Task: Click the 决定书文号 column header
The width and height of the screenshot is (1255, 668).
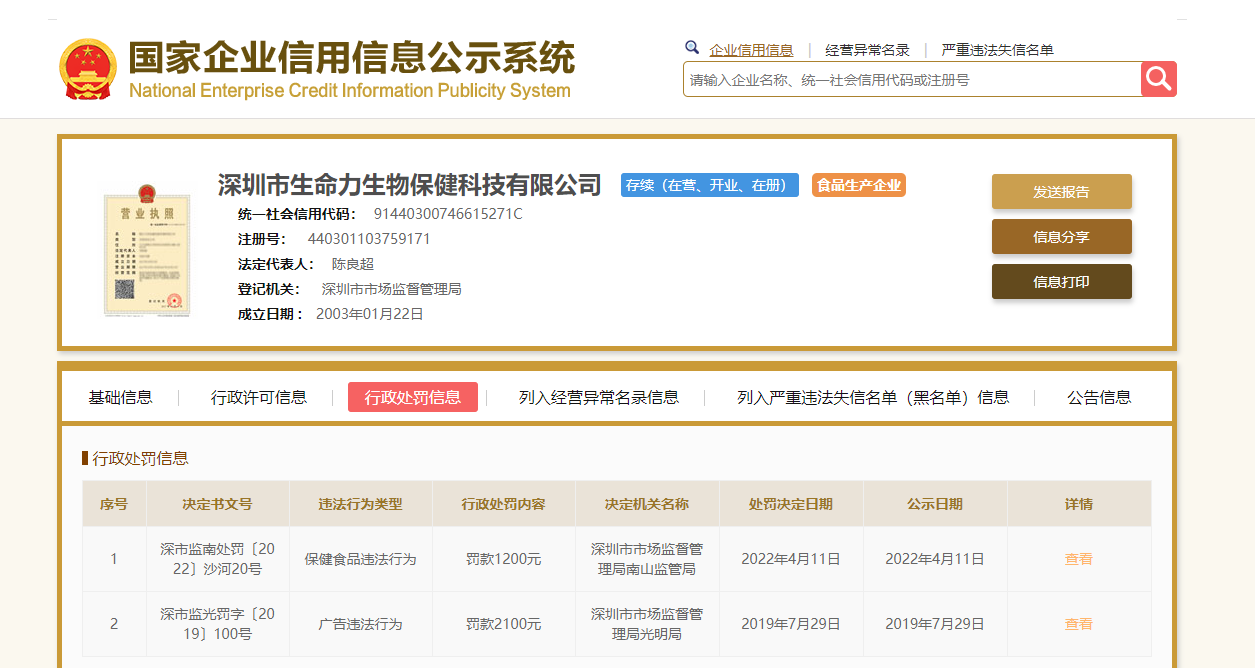Action: tap(218, 504)
